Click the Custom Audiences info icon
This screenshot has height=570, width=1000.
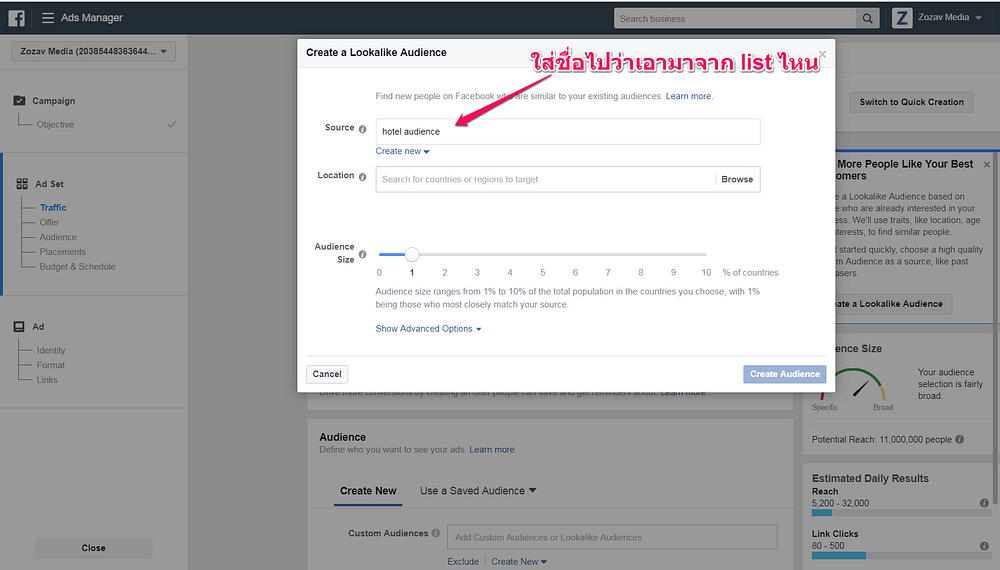point(436,533)
